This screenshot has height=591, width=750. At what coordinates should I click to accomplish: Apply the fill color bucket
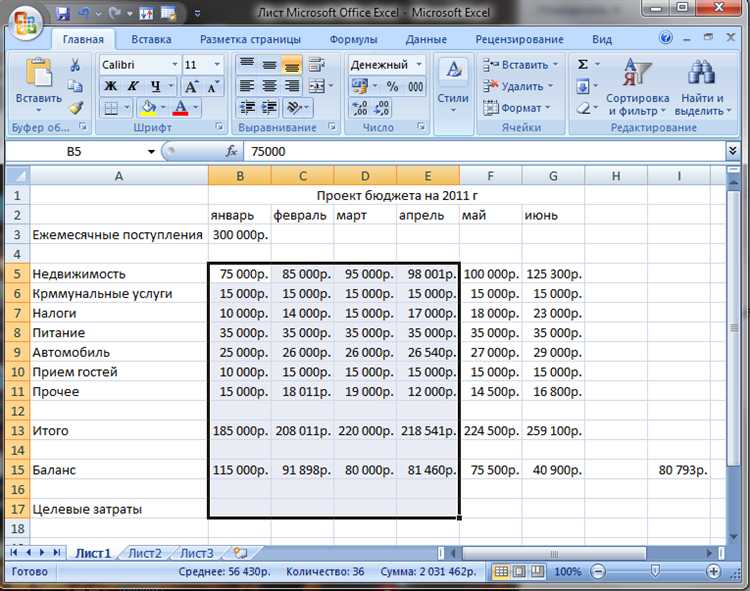click(x=149, y=108)
